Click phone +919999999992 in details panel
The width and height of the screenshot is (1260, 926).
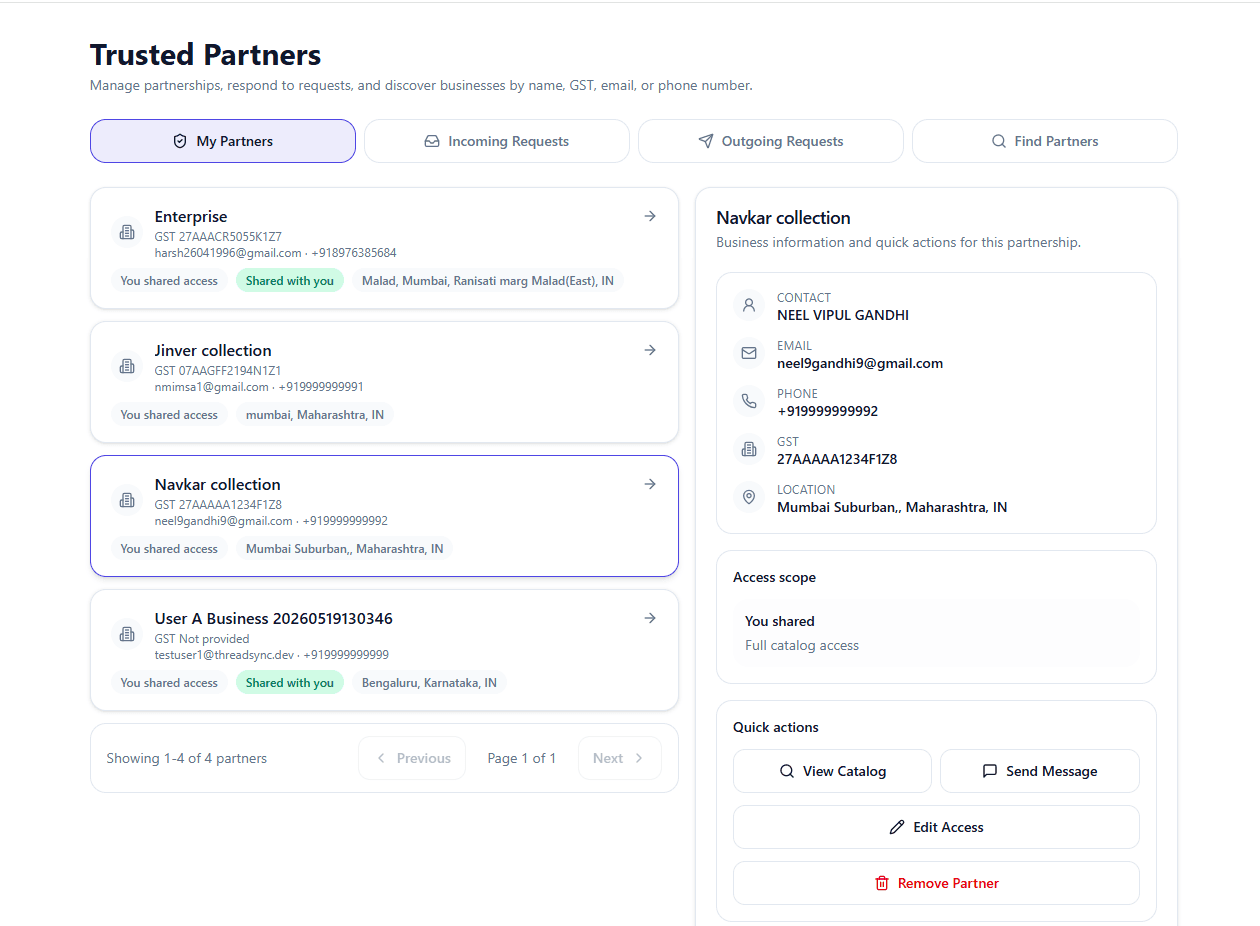point(828,411)
